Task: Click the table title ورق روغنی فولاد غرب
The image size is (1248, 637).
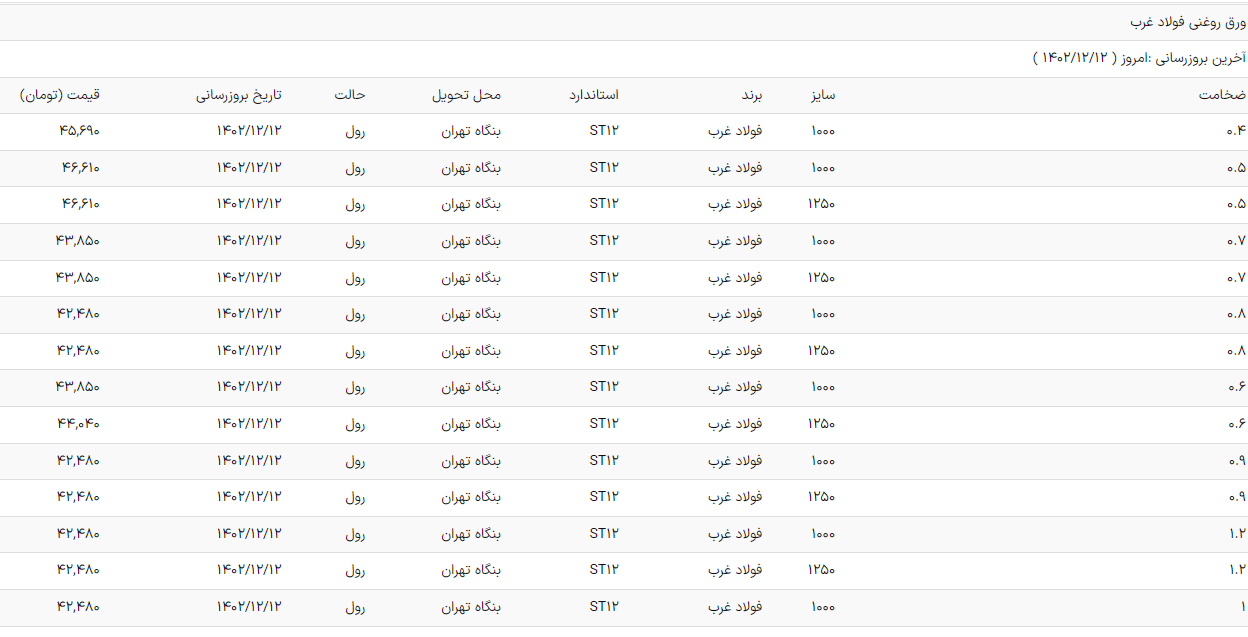Action: coord(1187,22)
